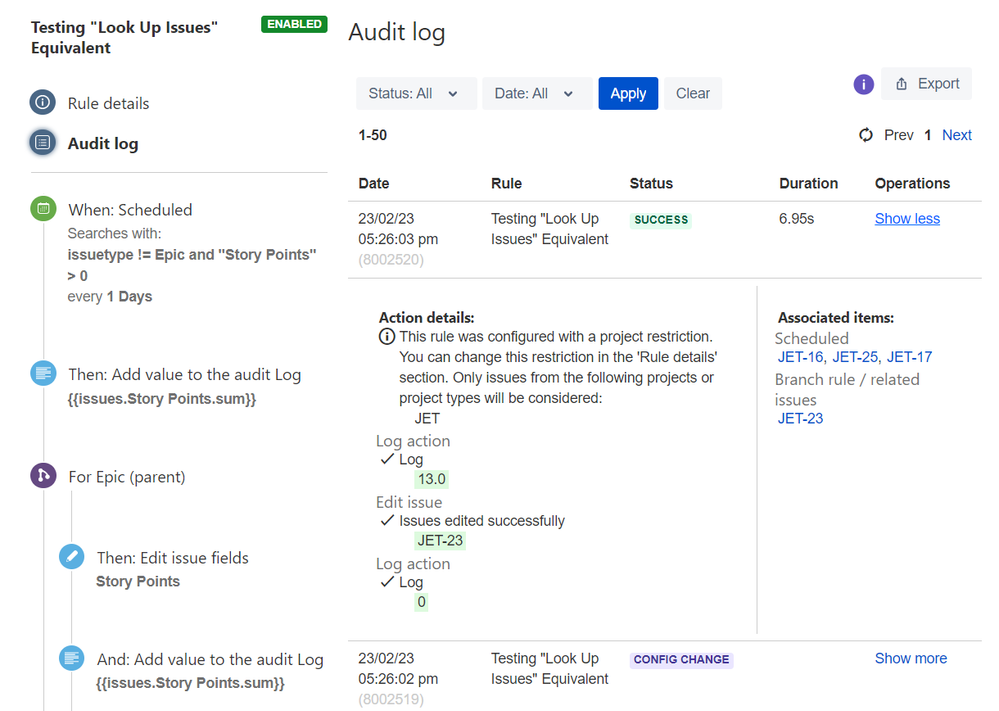
Task: Go to Next page of results
Action: click(x=956, y=135)
